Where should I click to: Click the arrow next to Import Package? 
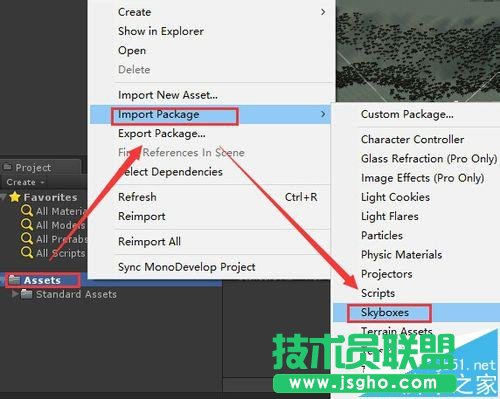tap(323, 114)
